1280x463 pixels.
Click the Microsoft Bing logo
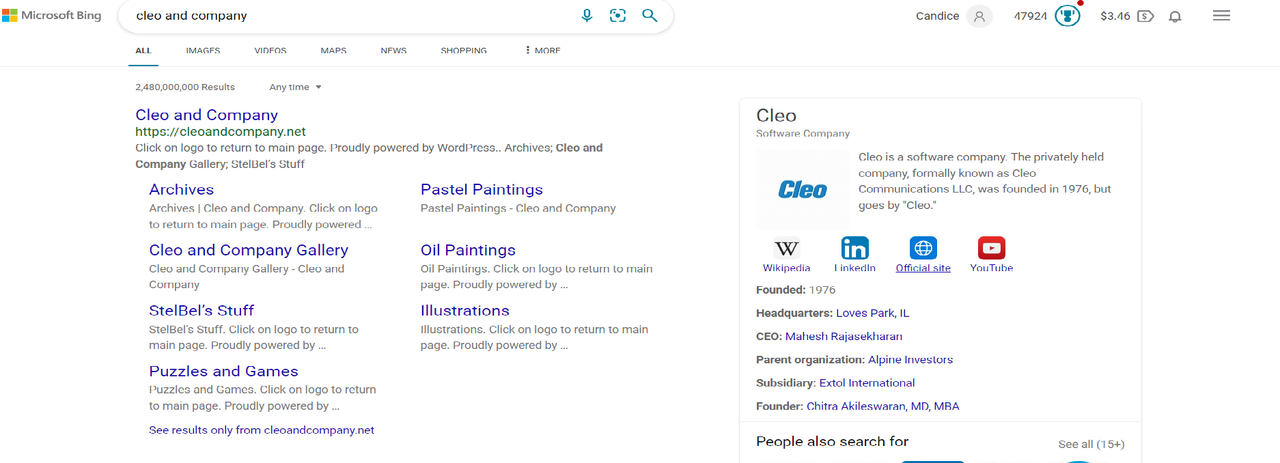click(x=52, y=16)
